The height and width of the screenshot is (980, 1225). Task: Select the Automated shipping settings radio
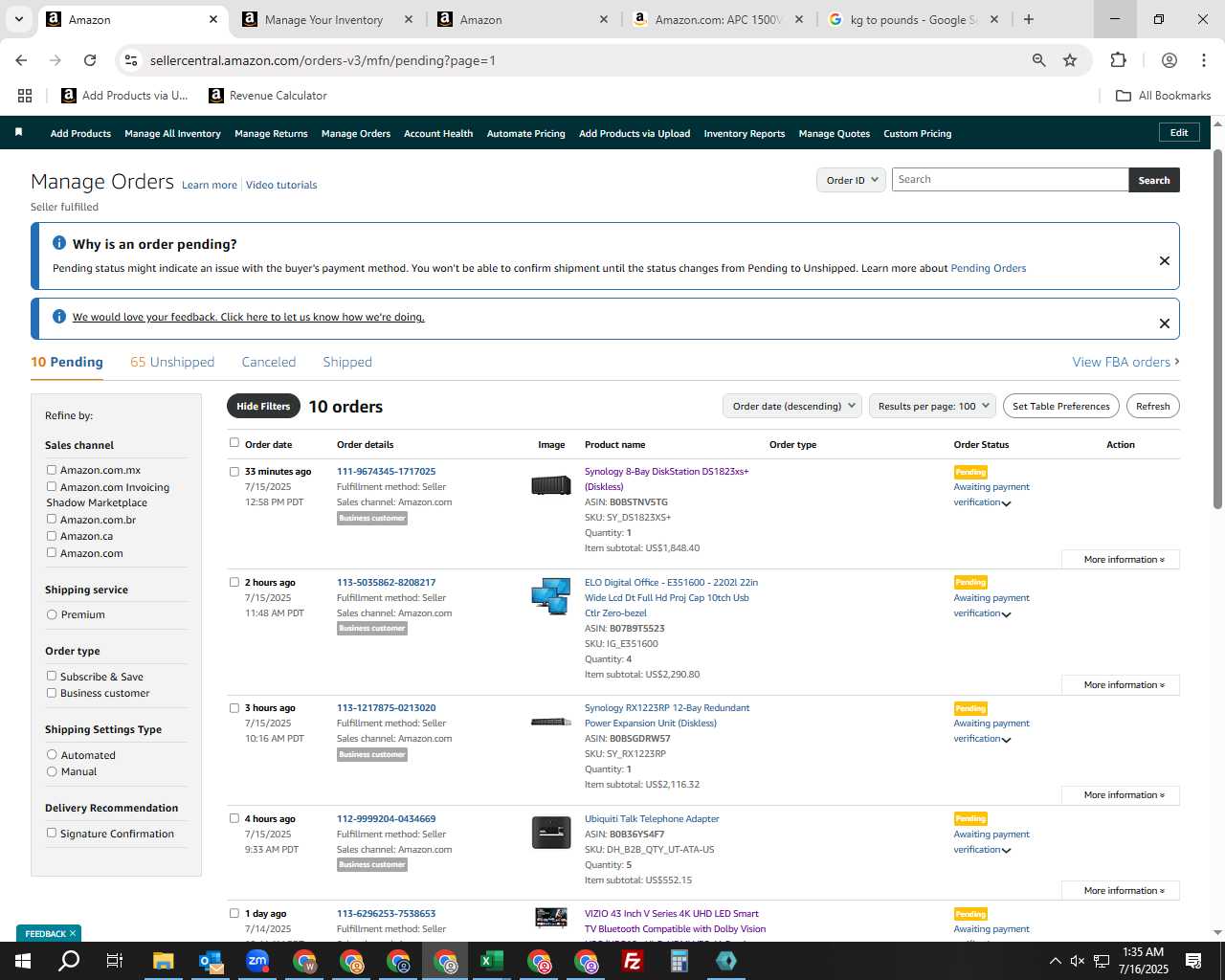click(52, 754)
